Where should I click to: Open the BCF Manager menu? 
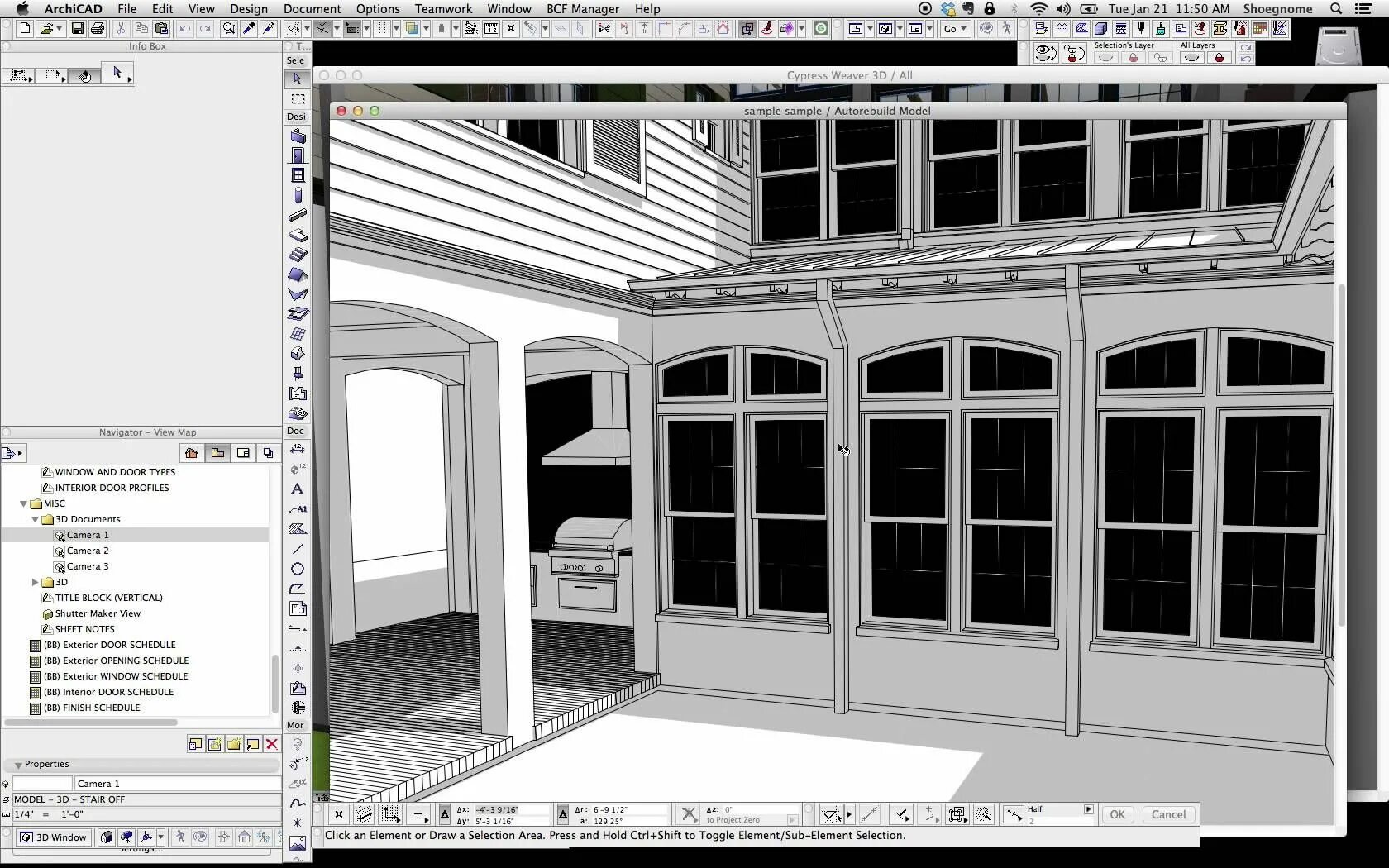coord(582,9)
